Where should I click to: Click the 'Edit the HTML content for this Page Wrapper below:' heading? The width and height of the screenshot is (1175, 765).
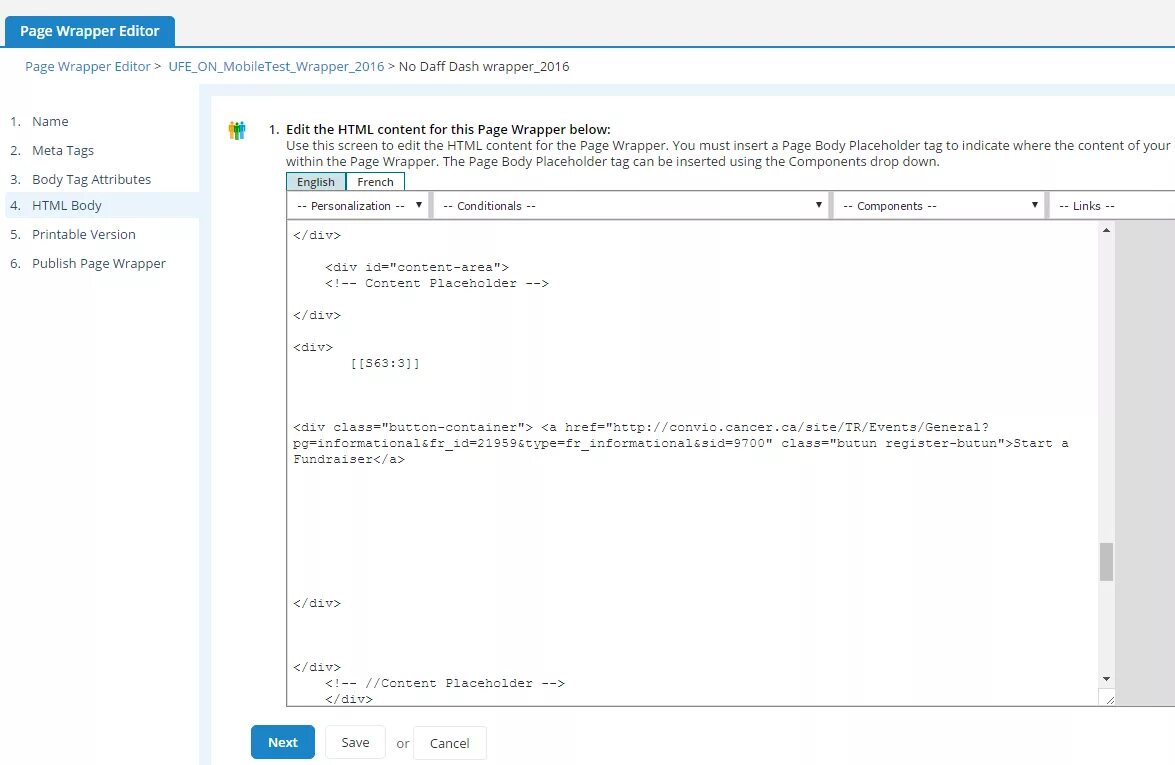click(448, 130)
